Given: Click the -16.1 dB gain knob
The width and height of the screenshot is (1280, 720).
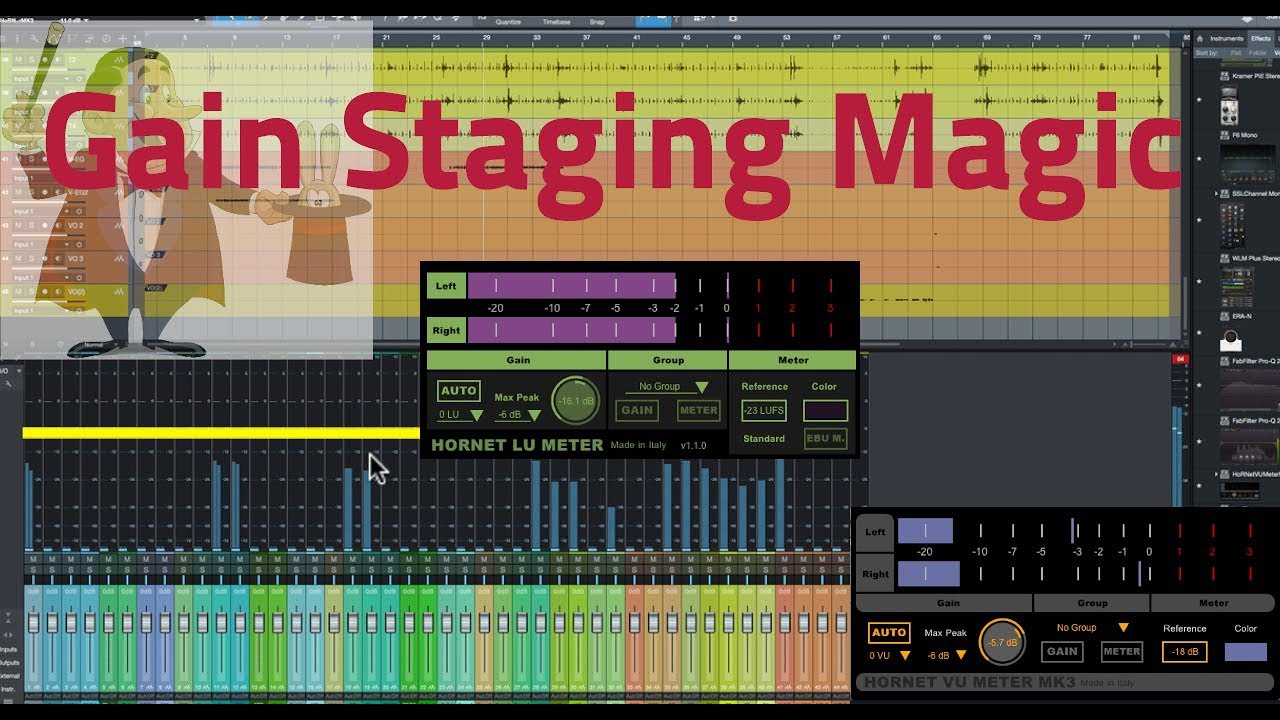Looking at the screenshot, I should [576, 400].
